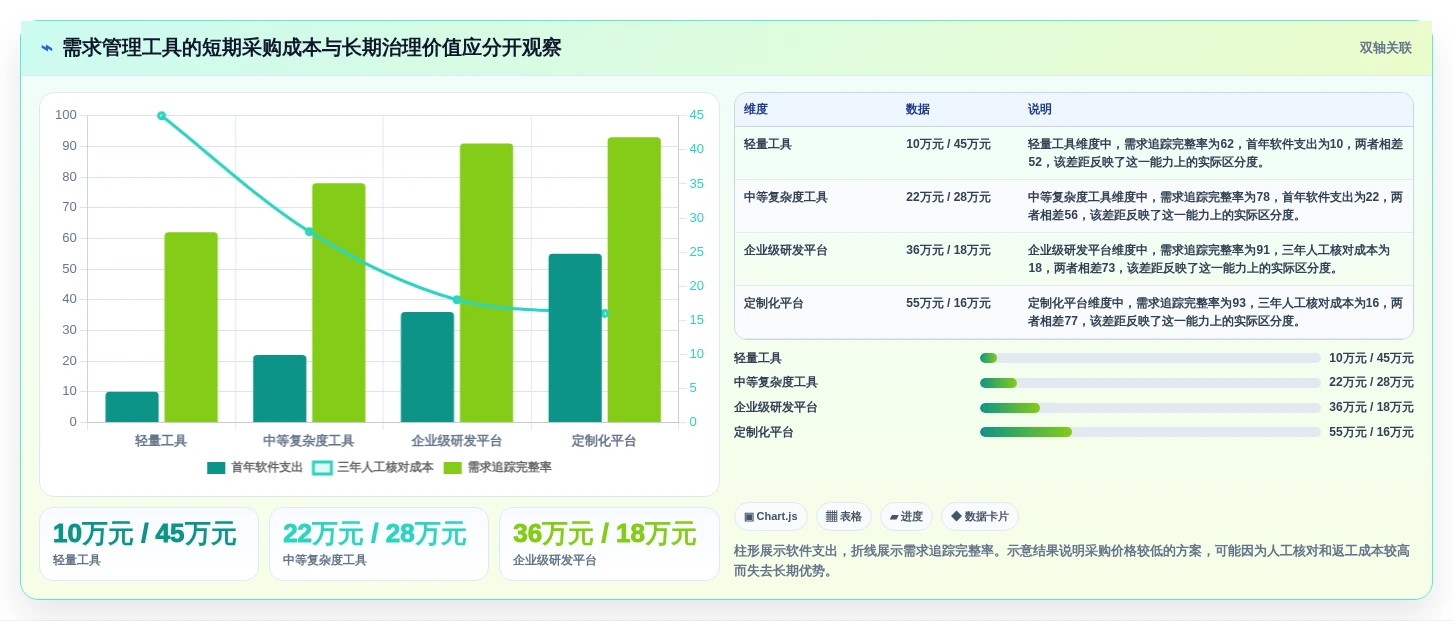Click the green bar for 轻量工具

pos(191,327)
